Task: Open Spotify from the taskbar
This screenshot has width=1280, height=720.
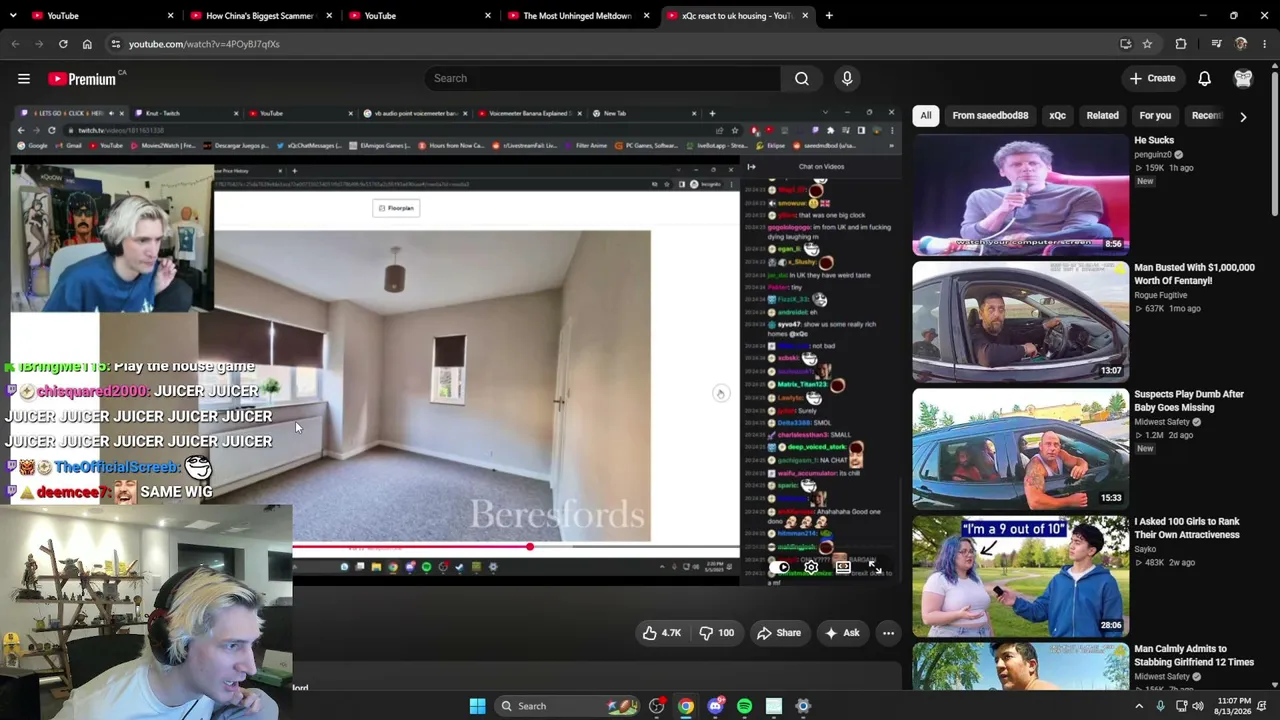Action: pos(744,706)
